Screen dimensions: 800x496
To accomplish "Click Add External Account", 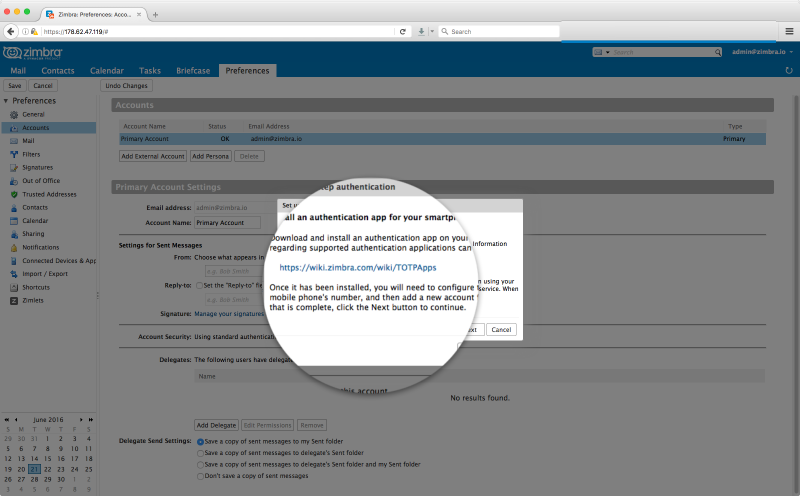I will [x=153, y=156].
